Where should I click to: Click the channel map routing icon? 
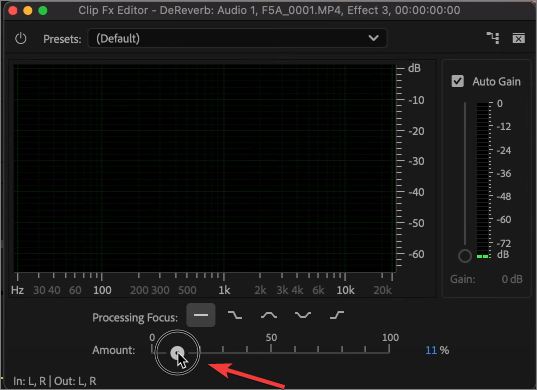[493, 38]
